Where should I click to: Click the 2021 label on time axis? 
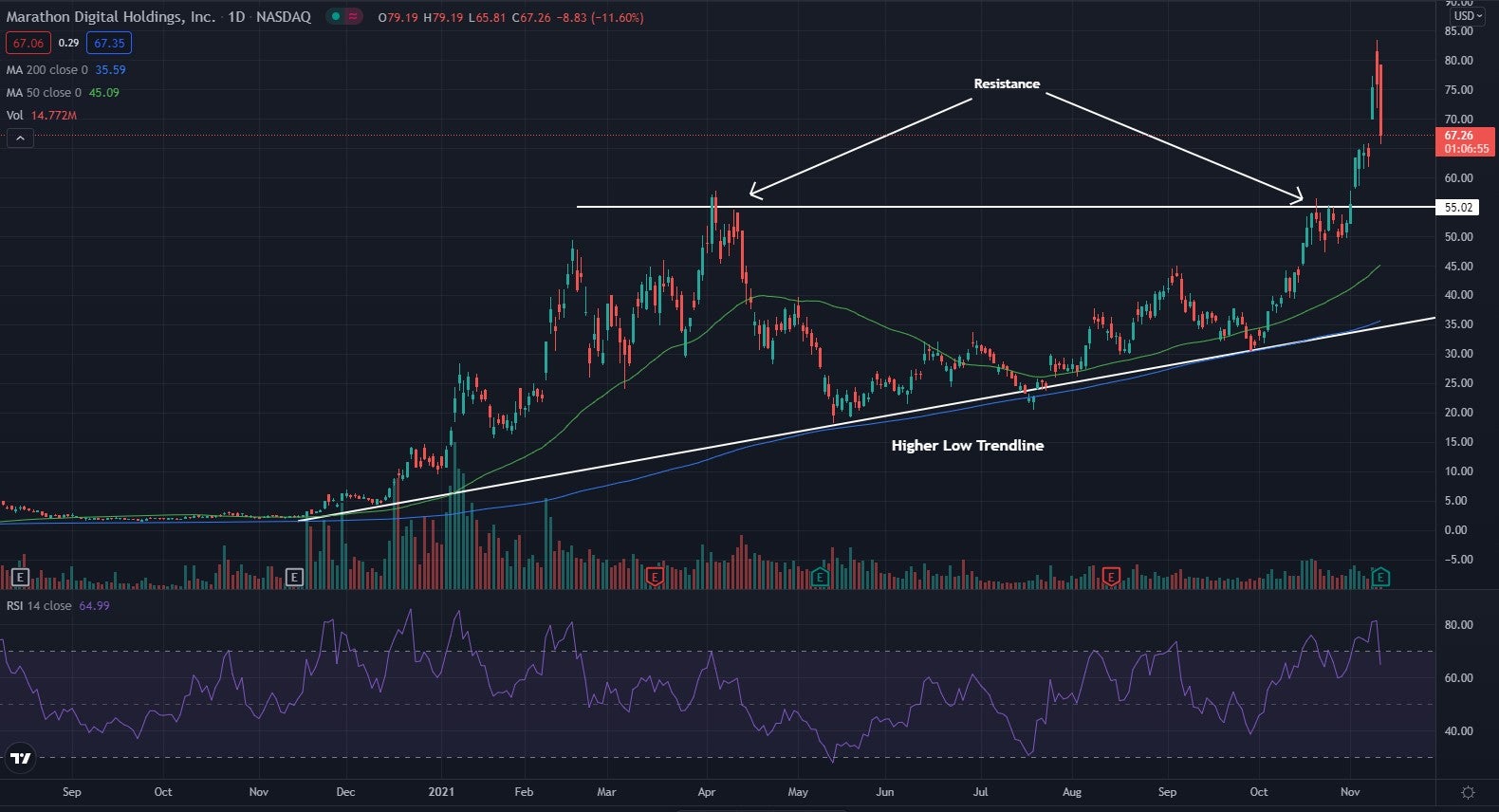click(x=441, y=792)
